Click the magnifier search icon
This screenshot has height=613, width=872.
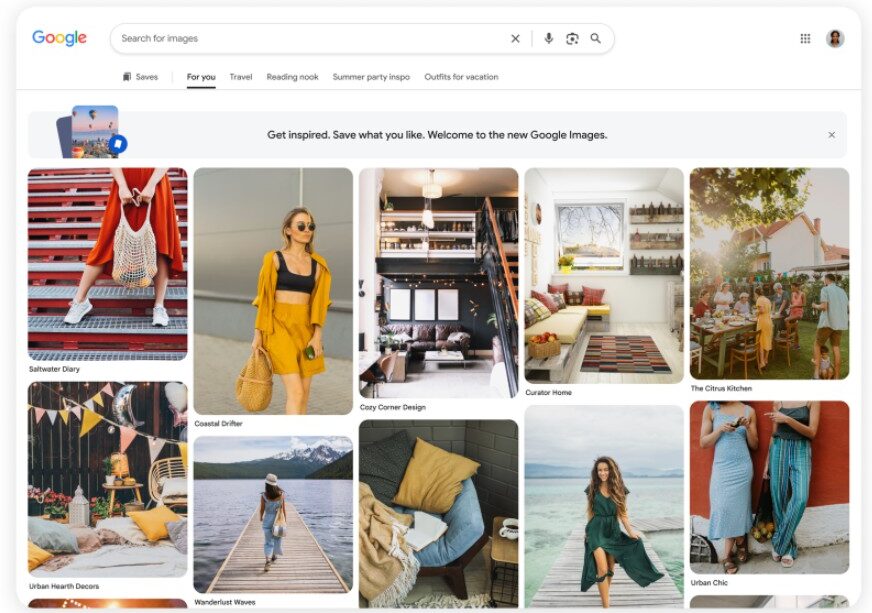pyautogui.click(x=596, y=38)
